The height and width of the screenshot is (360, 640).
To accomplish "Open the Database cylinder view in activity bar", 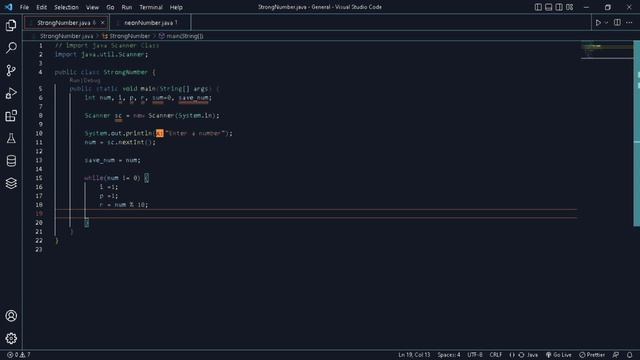I will pyautogui.click(x=11, y=161).
